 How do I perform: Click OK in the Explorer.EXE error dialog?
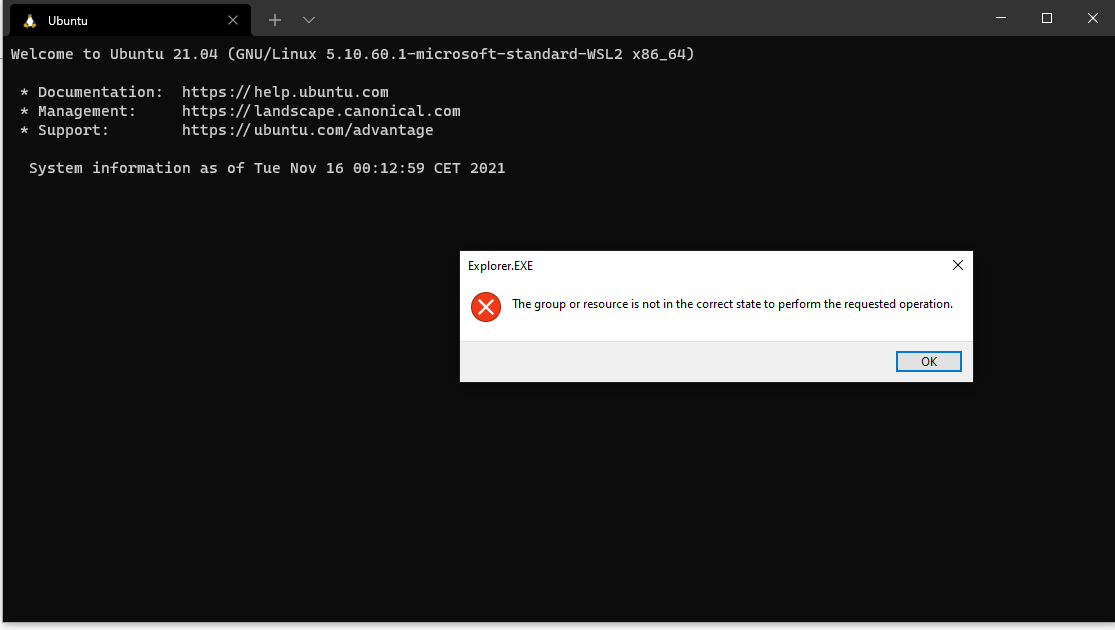coord(928,361)
